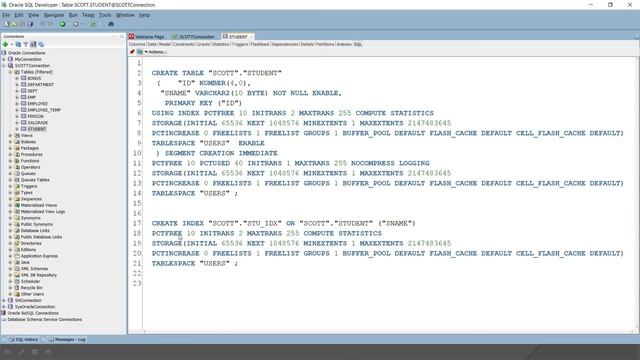
Task: Open the SQL sub-tab
Action: point(358,44)
